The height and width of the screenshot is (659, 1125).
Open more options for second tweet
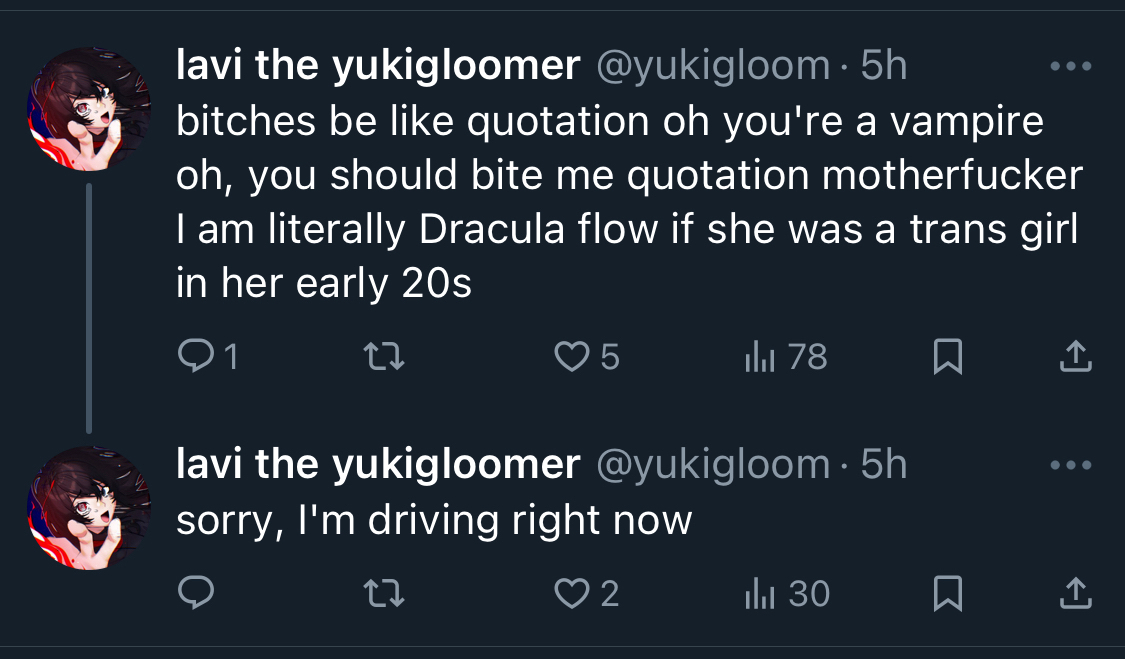pos(1072,465)
